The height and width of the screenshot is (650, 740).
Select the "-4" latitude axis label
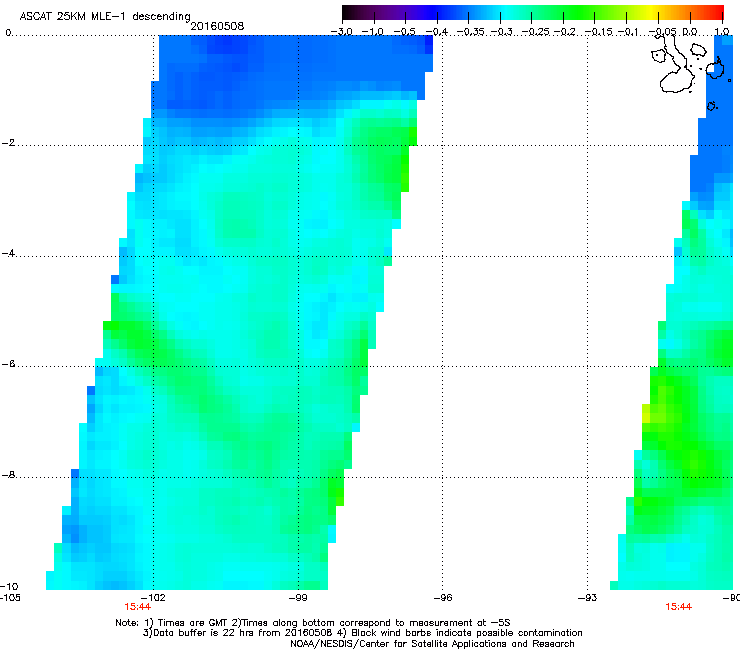(8, 253)
